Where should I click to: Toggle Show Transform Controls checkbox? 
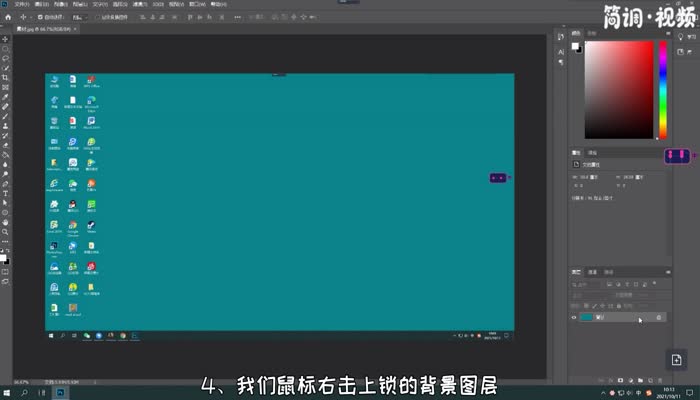tap(98, 17)
